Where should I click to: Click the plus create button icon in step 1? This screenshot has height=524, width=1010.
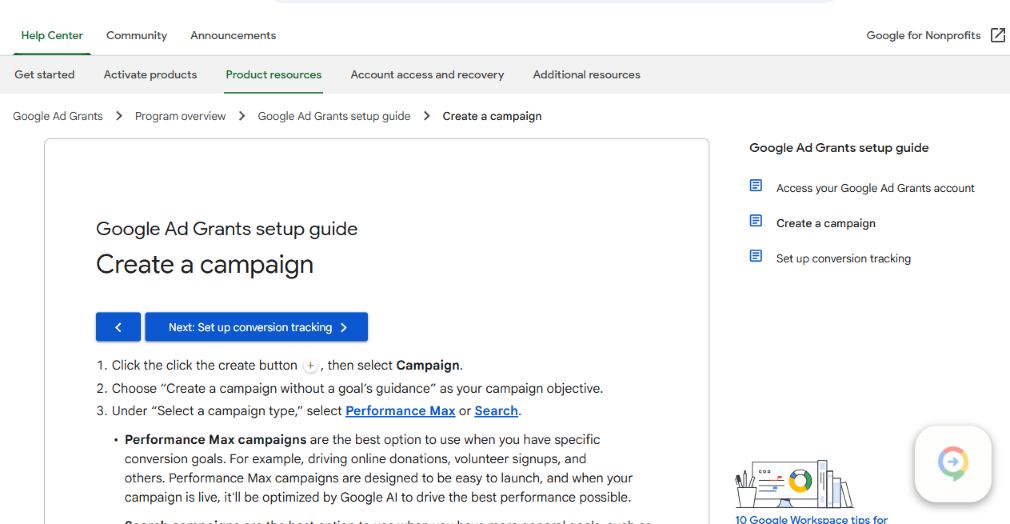(310, 365)
